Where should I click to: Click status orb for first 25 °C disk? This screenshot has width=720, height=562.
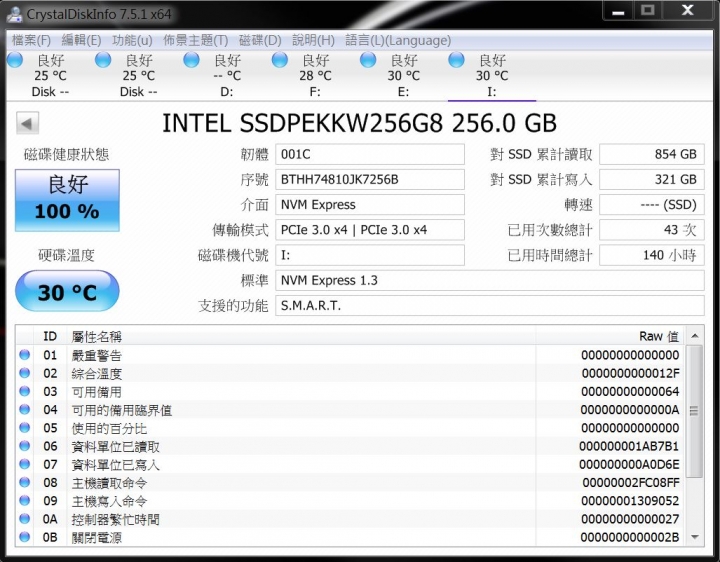coord(15,60)
